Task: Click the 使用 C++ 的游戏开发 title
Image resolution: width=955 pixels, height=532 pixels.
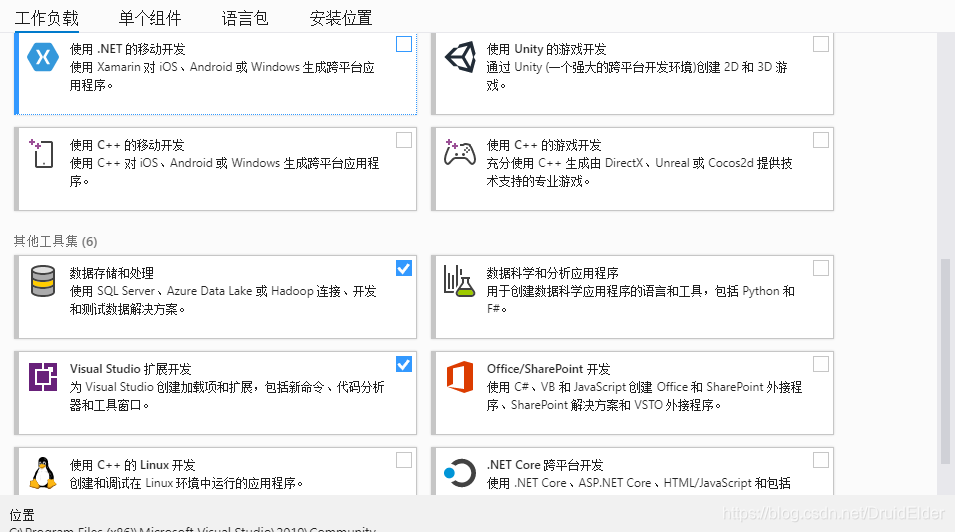Action: (x=544, y=145)
